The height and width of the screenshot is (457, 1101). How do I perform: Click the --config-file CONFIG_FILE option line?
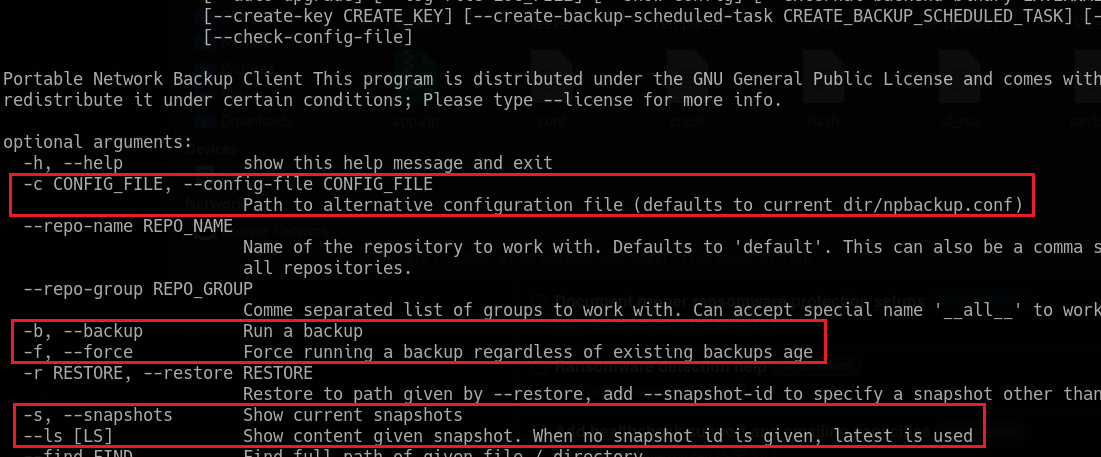click(x=228, y=185)
